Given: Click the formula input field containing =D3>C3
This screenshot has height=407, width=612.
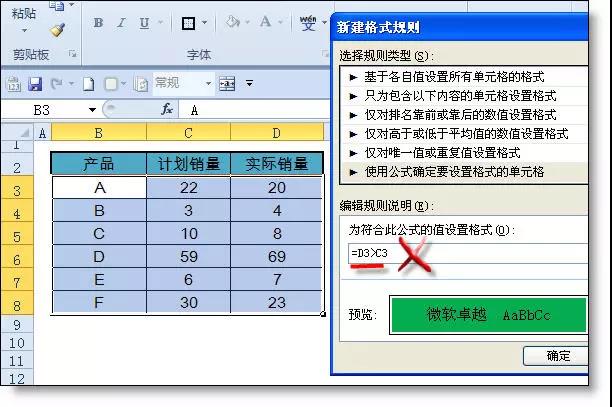Looking at the screenshot, I should pos(465,254).
